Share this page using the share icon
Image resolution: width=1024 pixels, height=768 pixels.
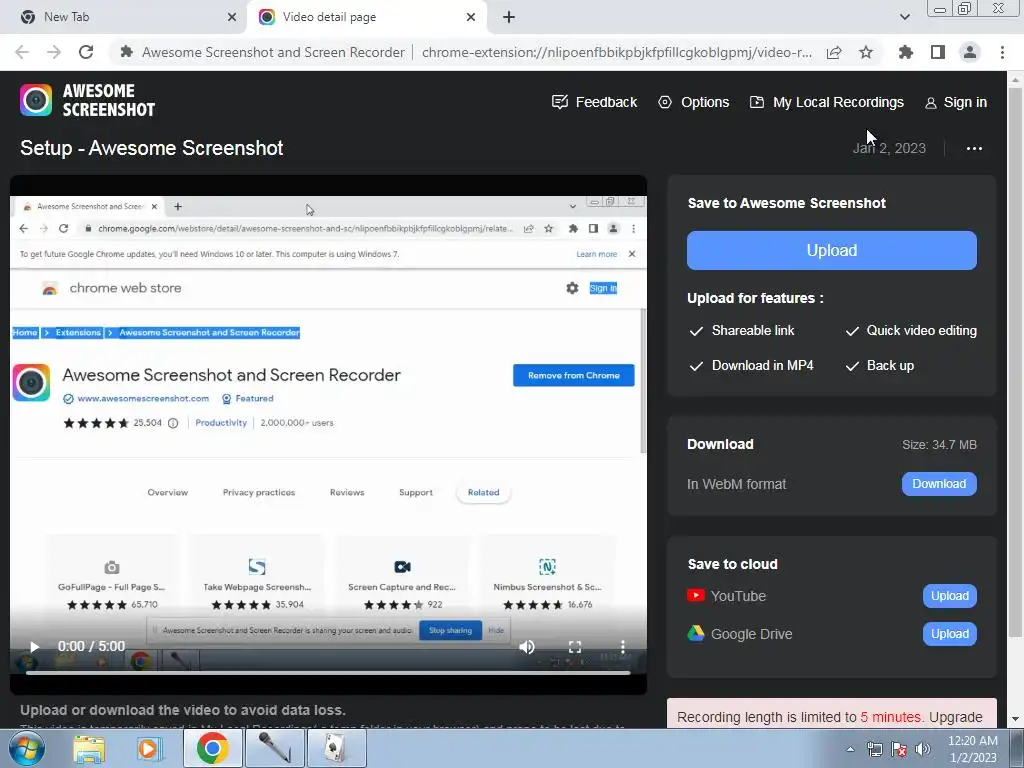(834, 52)
